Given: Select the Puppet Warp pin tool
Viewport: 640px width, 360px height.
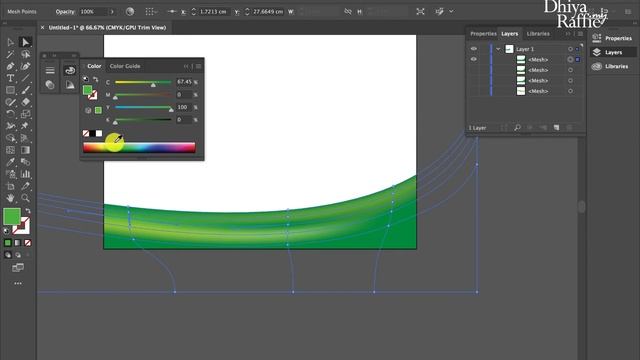Looking at the screenshot, I should click(25, 126).
